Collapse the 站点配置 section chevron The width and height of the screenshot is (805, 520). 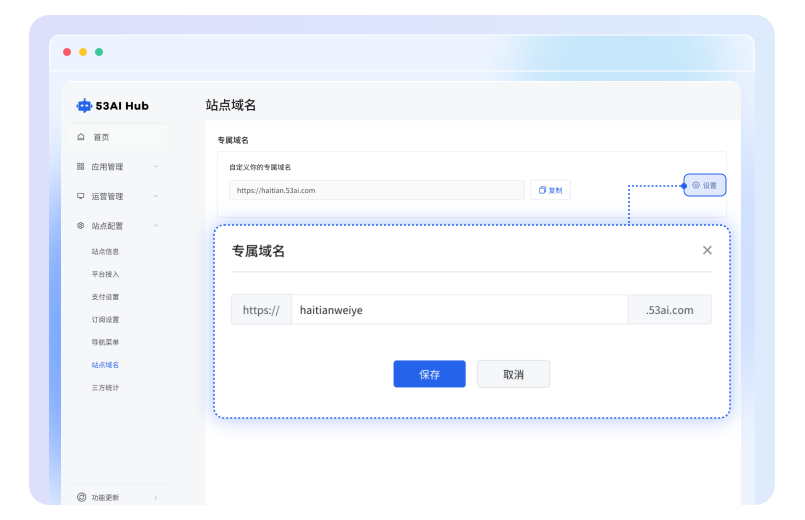coord(155,226)
